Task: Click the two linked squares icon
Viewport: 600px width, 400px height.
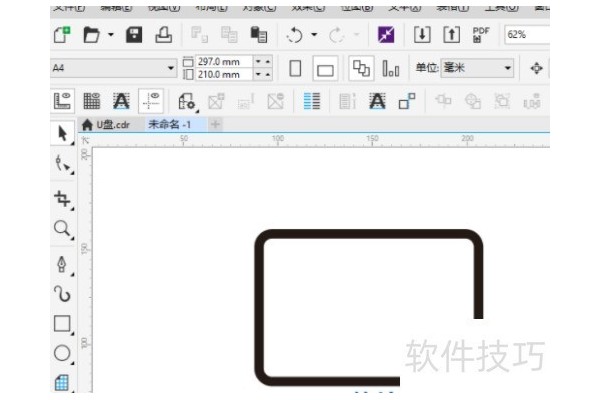Action: [x=407, y=101]
